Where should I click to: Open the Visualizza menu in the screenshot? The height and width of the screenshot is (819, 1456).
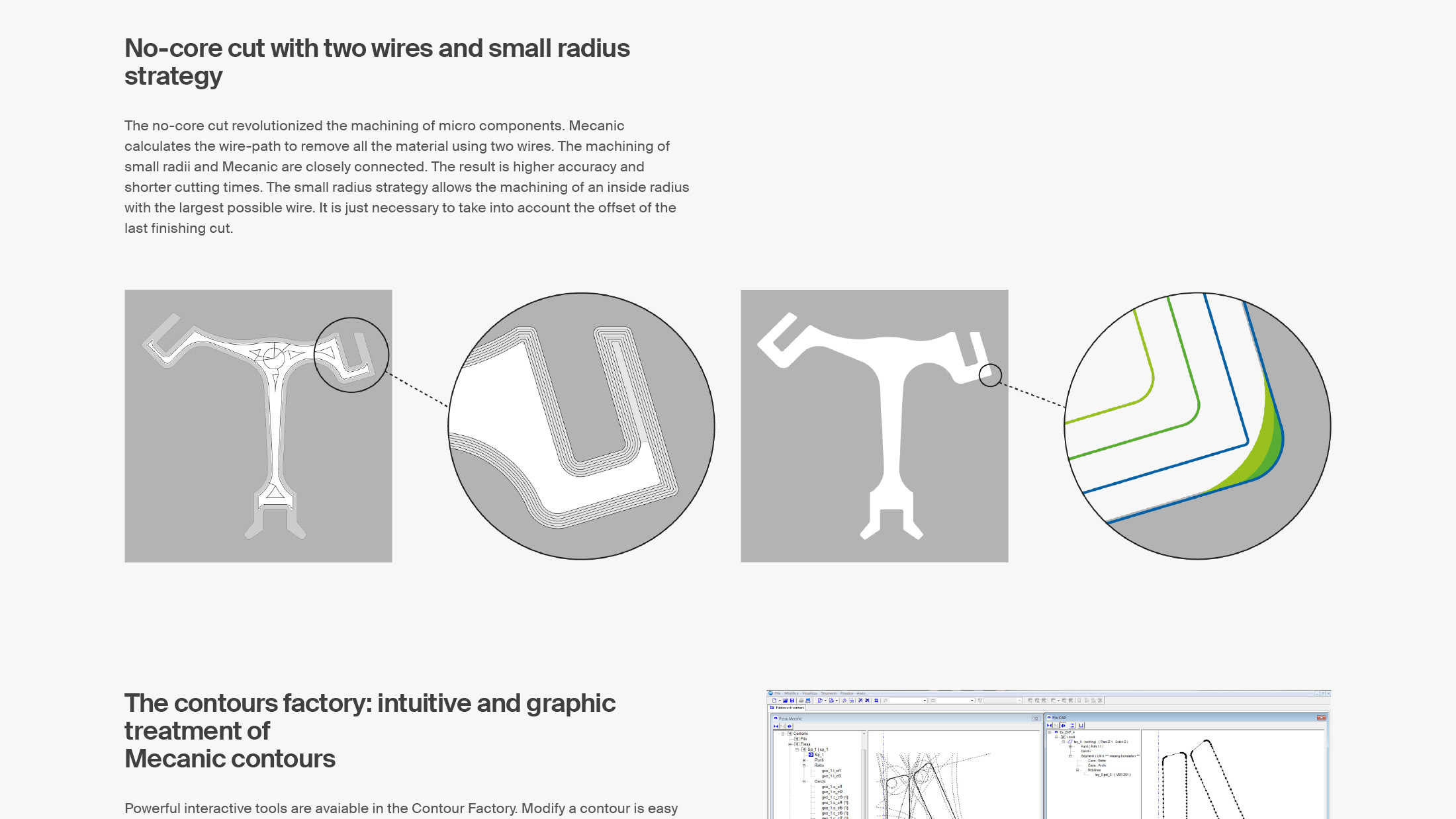[809, 693]
